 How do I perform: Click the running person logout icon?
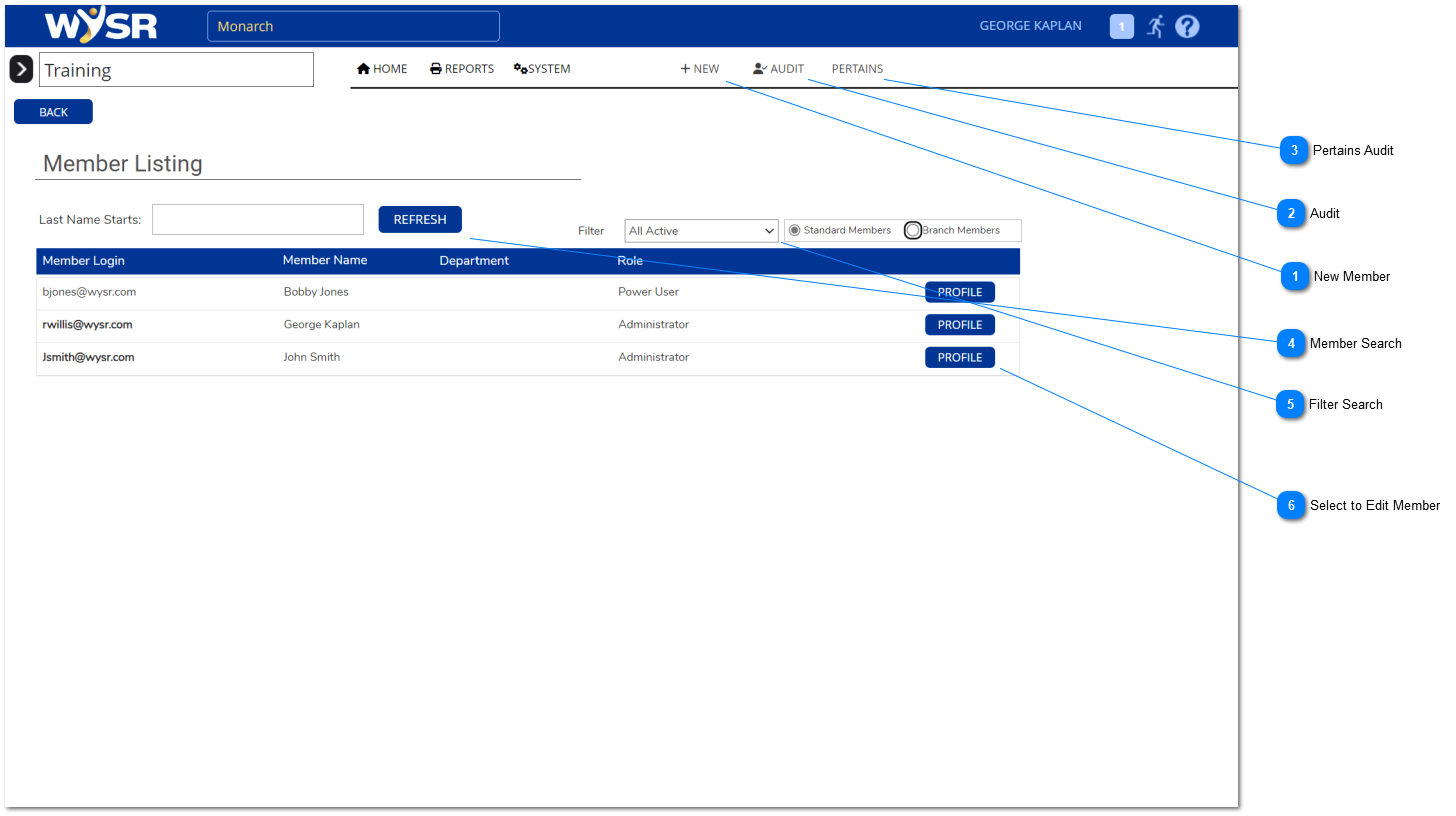(x=1155, y=27)
